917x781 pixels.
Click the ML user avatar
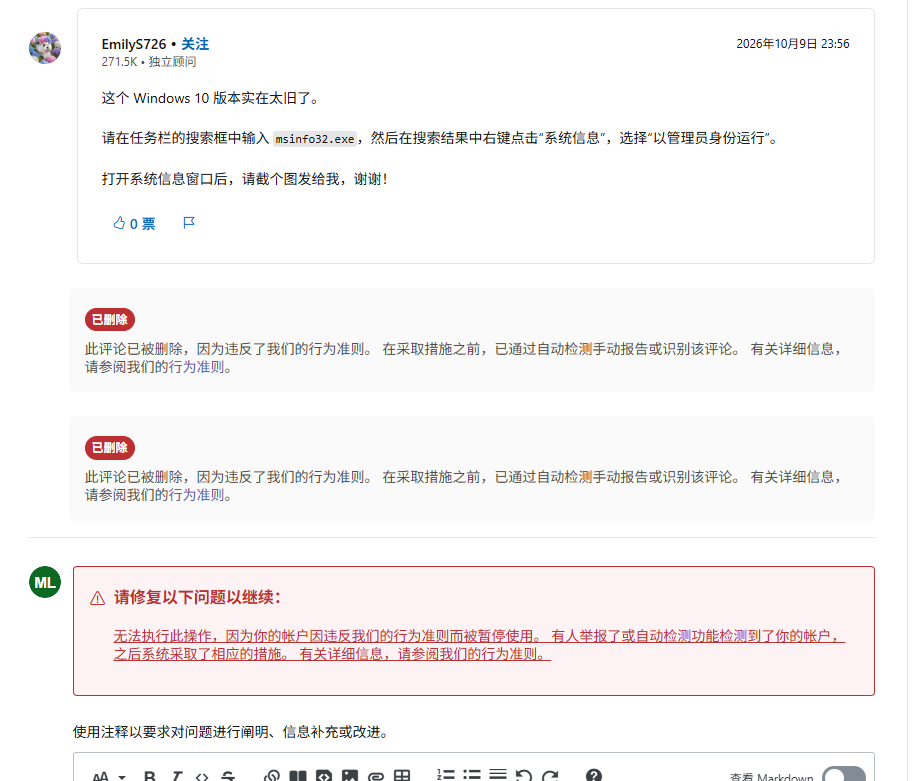[x=45, y=582]
